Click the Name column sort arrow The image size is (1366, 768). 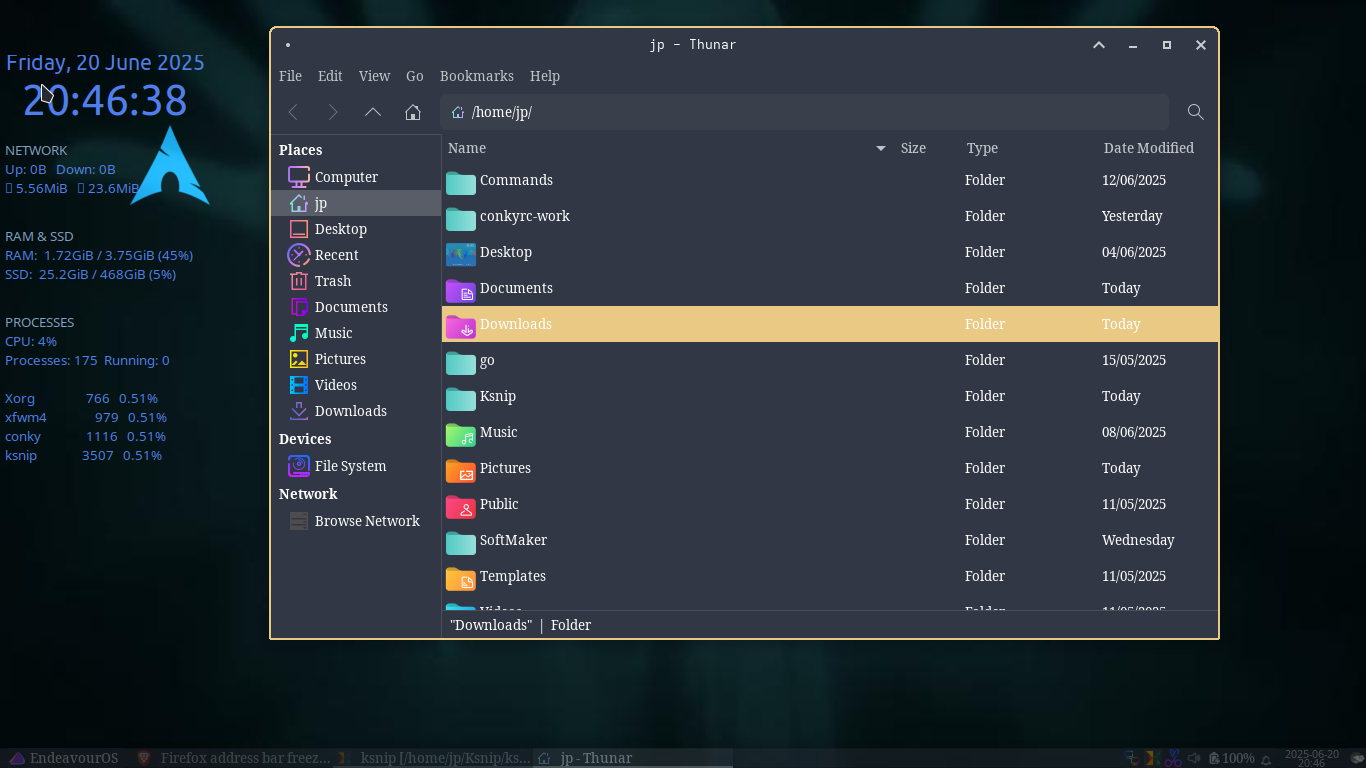coord(881,148)
